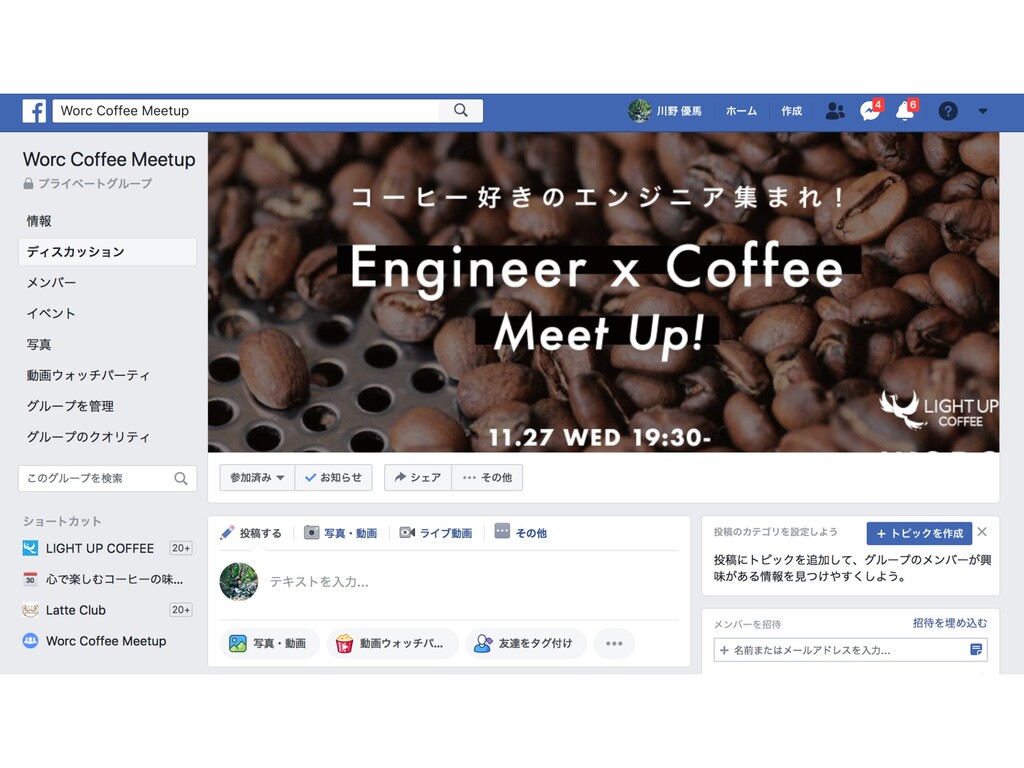Viewport: 1024px width, 768px height.
Task: Open the notifications bell
Action: pos(905,111)
